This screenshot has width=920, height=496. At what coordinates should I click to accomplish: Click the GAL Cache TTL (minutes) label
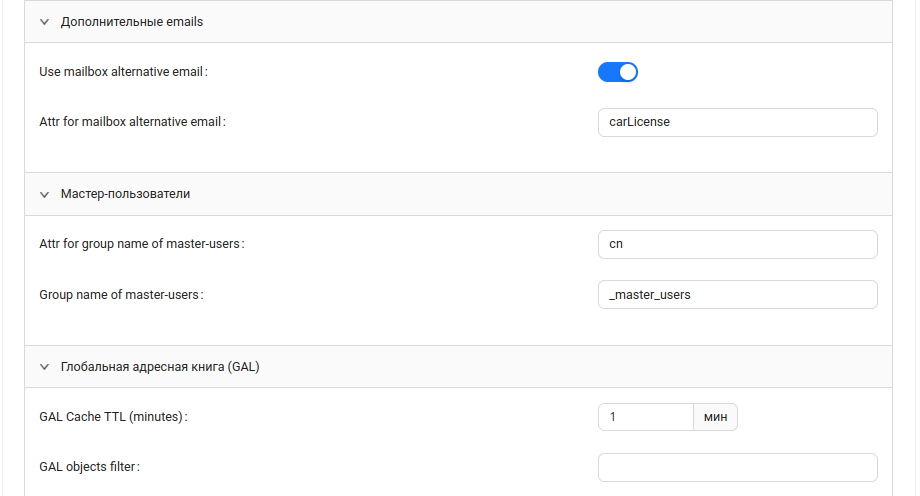point(113,417)
